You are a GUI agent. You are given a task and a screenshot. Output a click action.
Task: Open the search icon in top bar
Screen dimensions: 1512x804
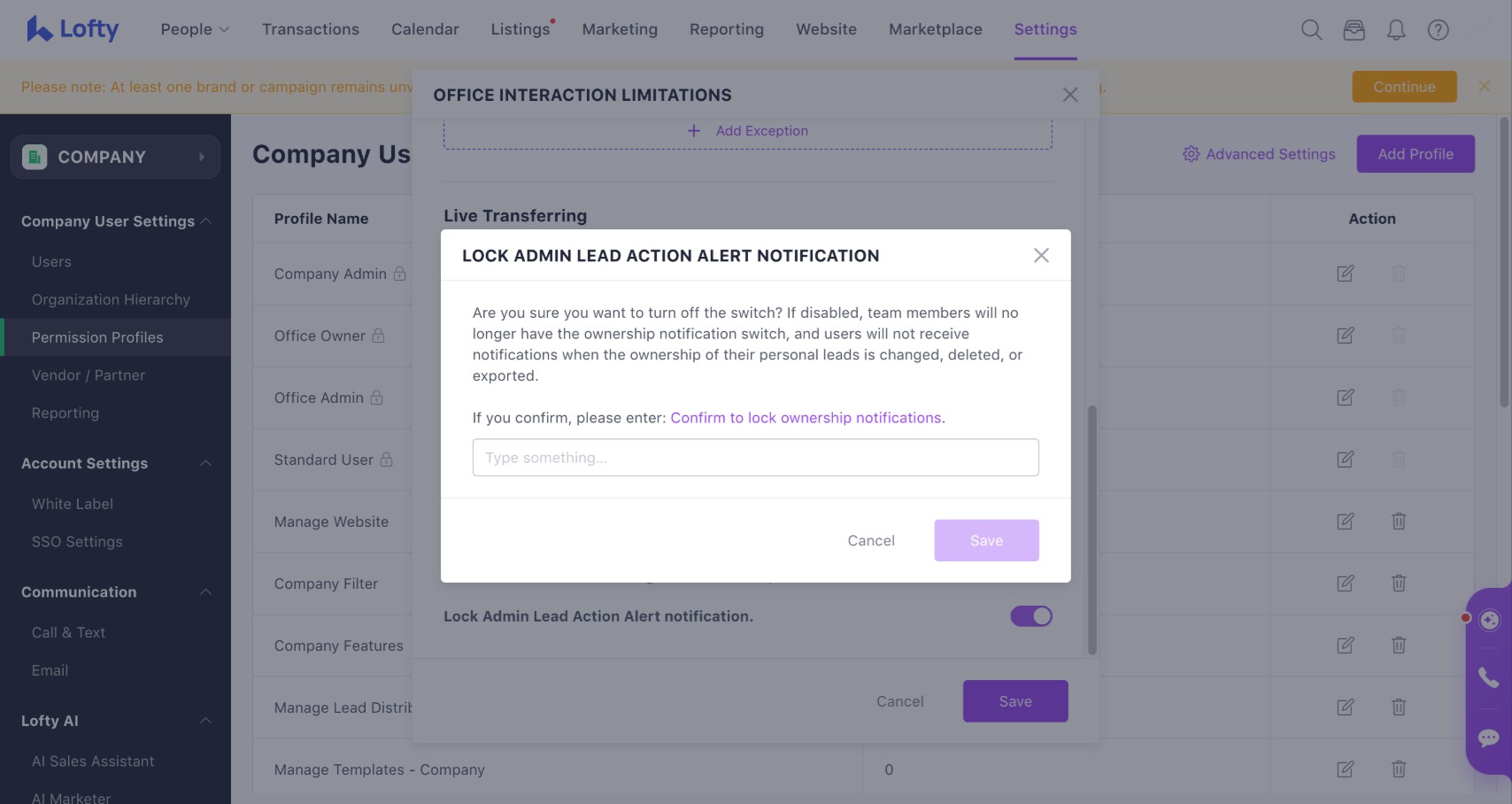[1311, 30]
